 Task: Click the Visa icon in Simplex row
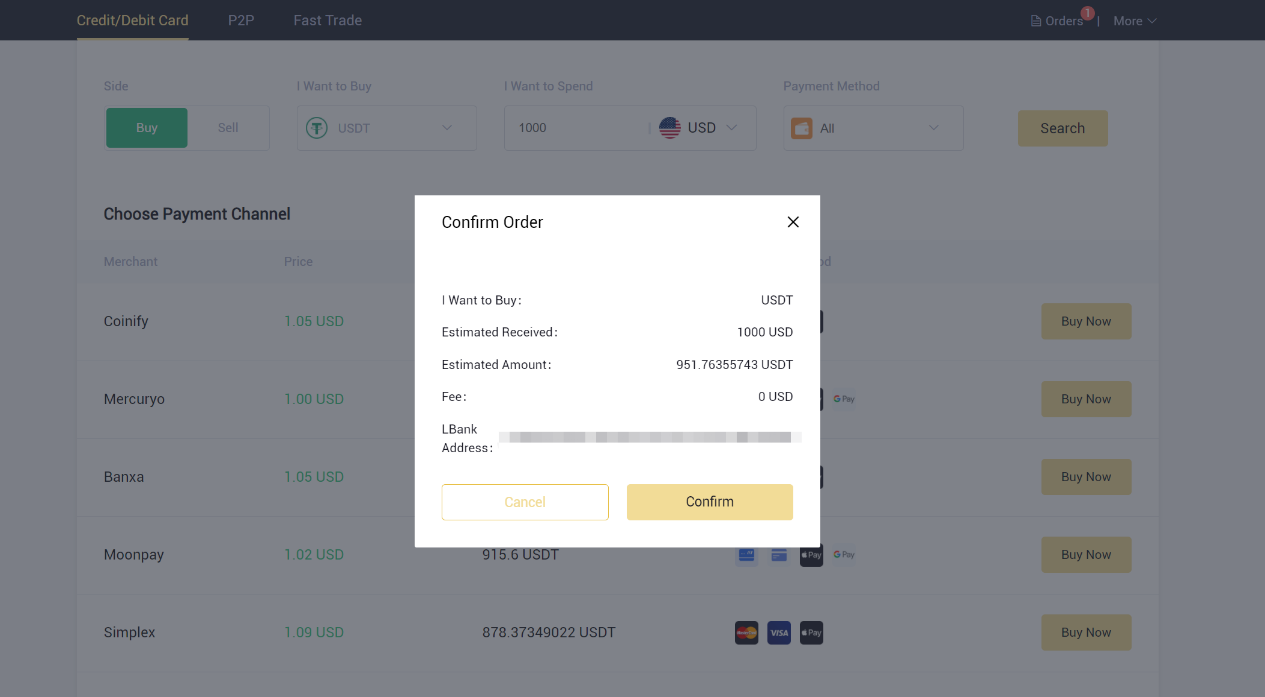point(778,632)
